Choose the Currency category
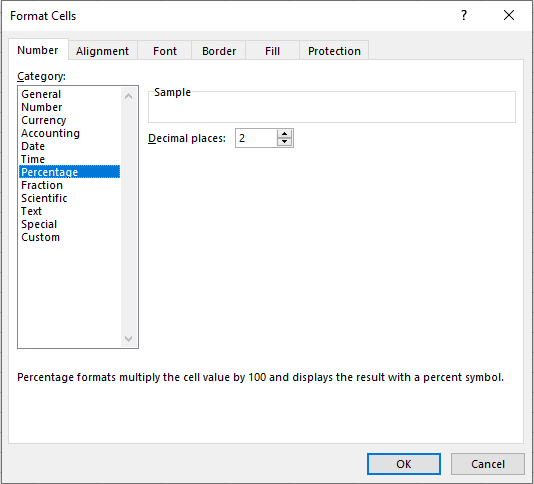Screen dimensions: 534x484 44,120
